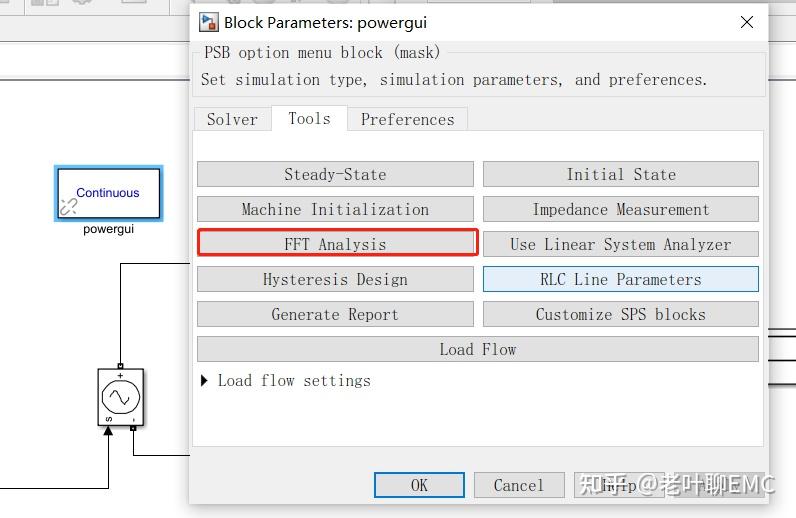Close the Block Parameters dialog window
This screenshot has height=518, width=796.
tap(746, 22)
